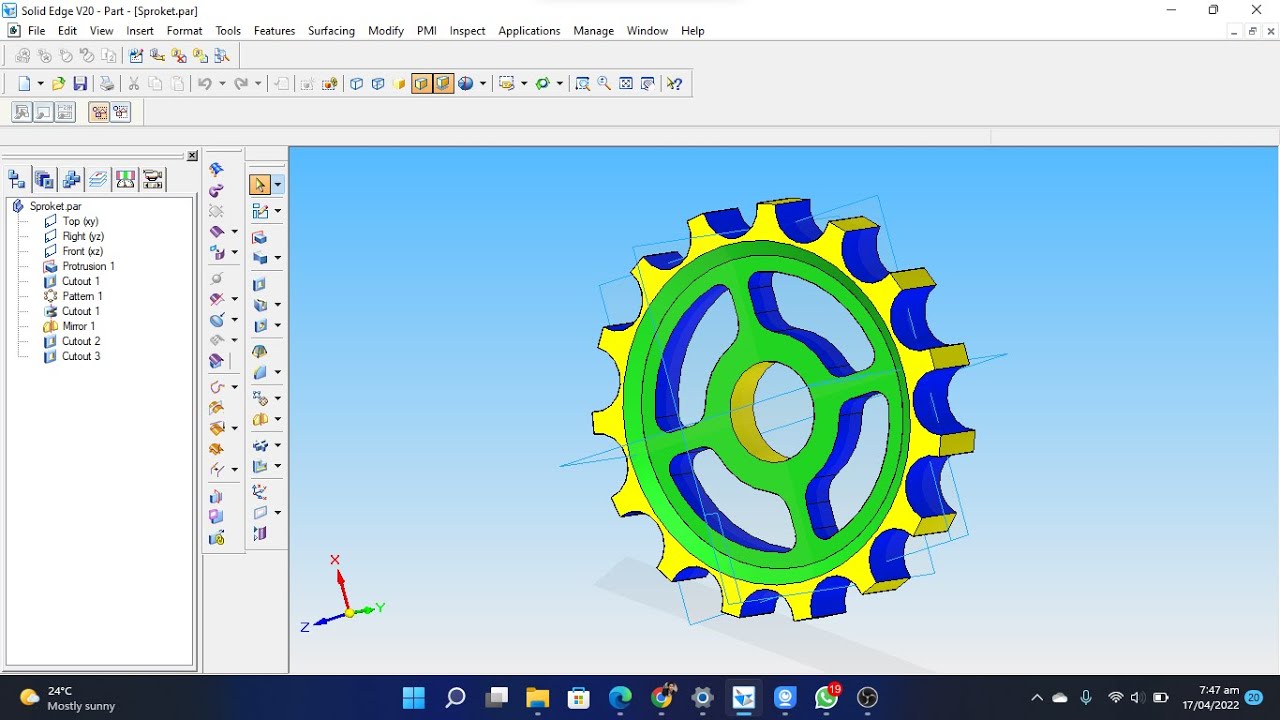Toggle the highlighted shading button beside the sphere icon
Image resolution: width=1280 pixels, height=720 pixels.
coord(443,84)
